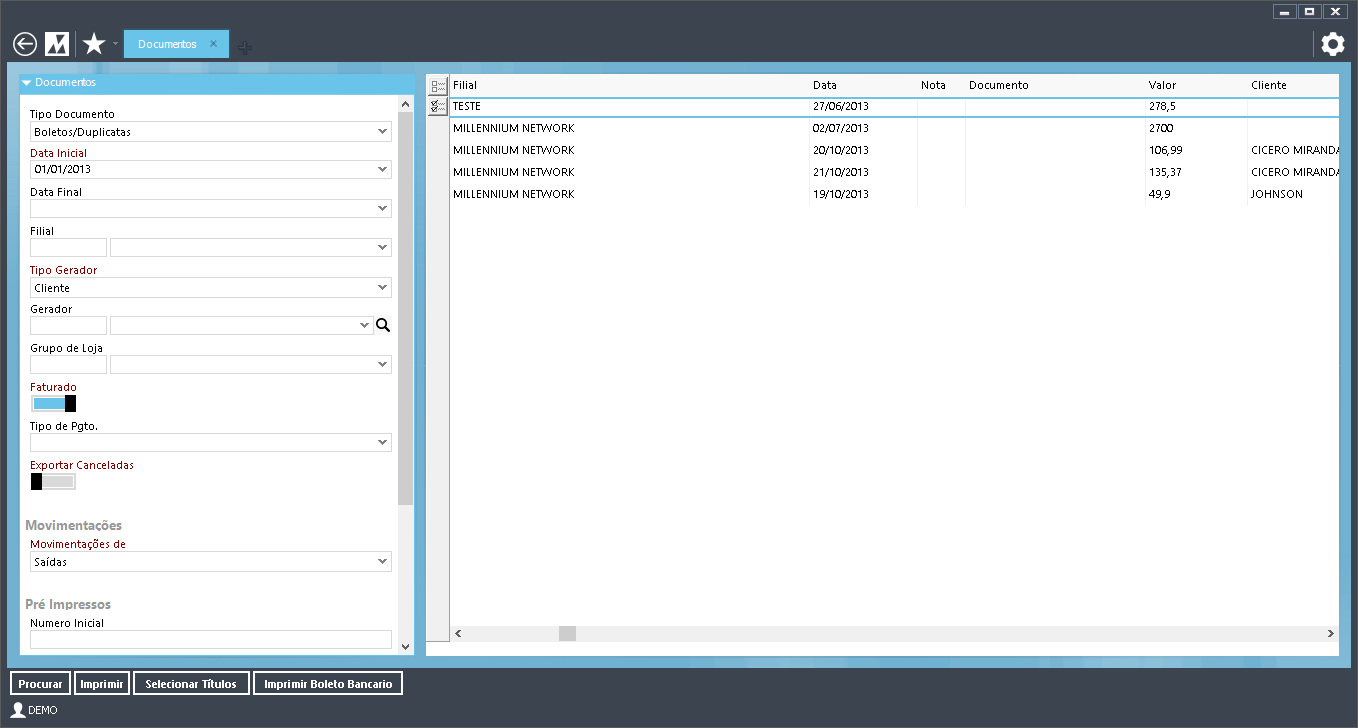Click the Imprimir Boleto Bancario button
Image resolution: width=1358 pixels, height=728 pixels.
pos(328,684)
